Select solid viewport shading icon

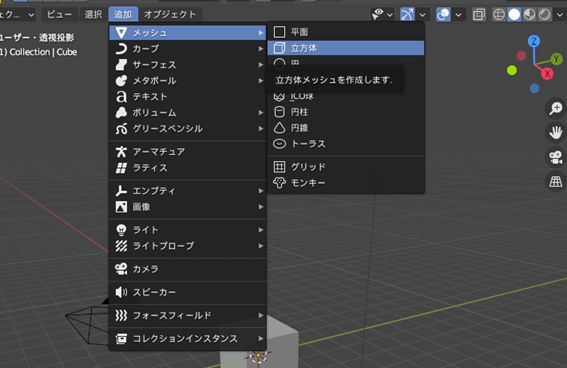click(514, 14)
